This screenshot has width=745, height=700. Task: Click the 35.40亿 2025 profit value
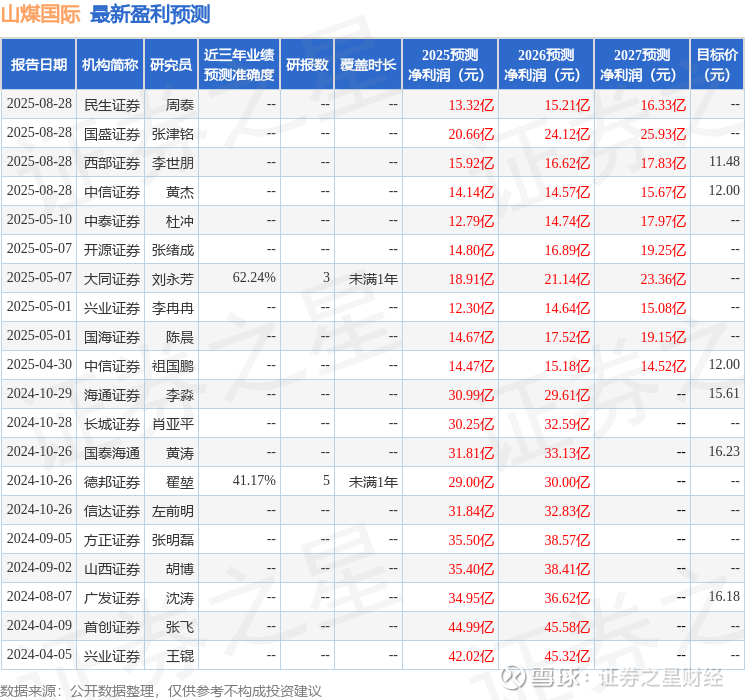pyautogui.click(x=471, y=569)
